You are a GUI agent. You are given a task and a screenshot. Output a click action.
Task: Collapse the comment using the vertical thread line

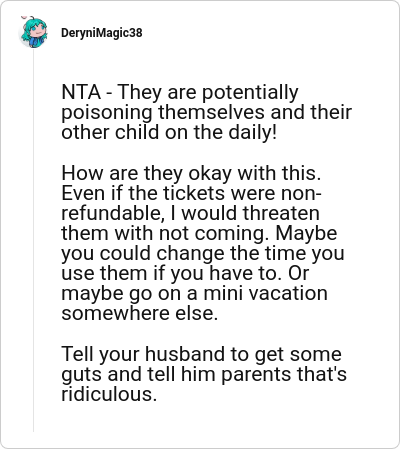coord(33,240)
